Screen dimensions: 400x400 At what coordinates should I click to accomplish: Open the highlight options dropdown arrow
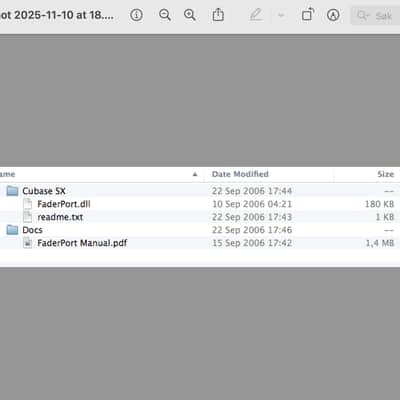(281, 15)
